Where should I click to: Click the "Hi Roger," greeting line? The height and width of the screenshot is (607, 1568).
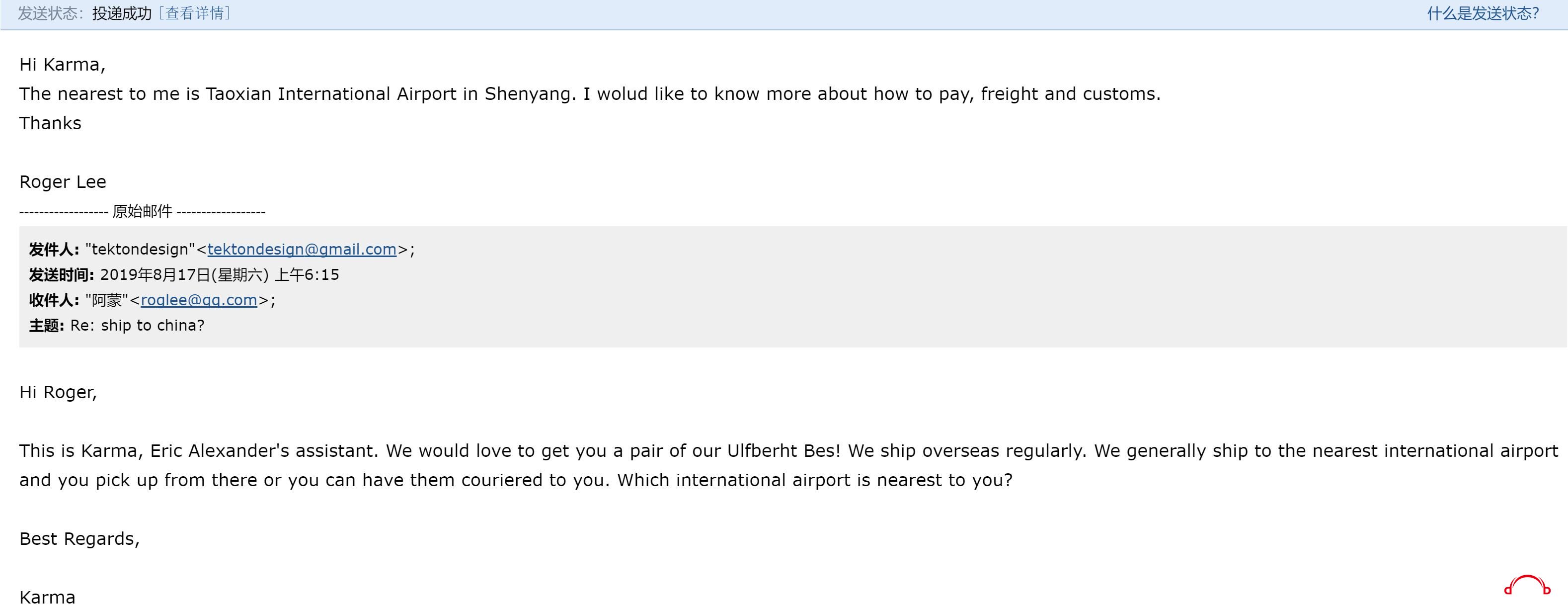pyautogui.click(x=59, y=392)
